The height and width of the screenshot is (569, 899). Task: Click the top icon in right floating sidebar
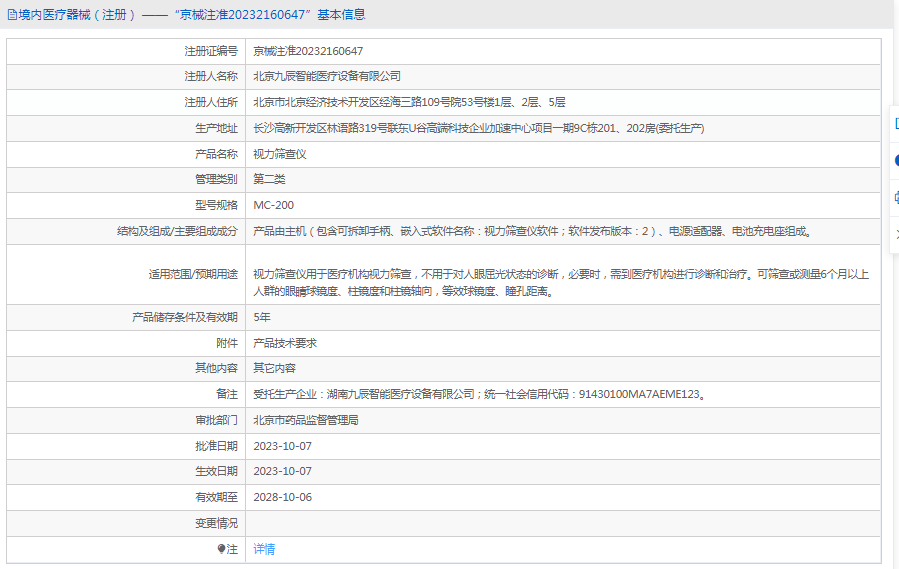[894, 125]
